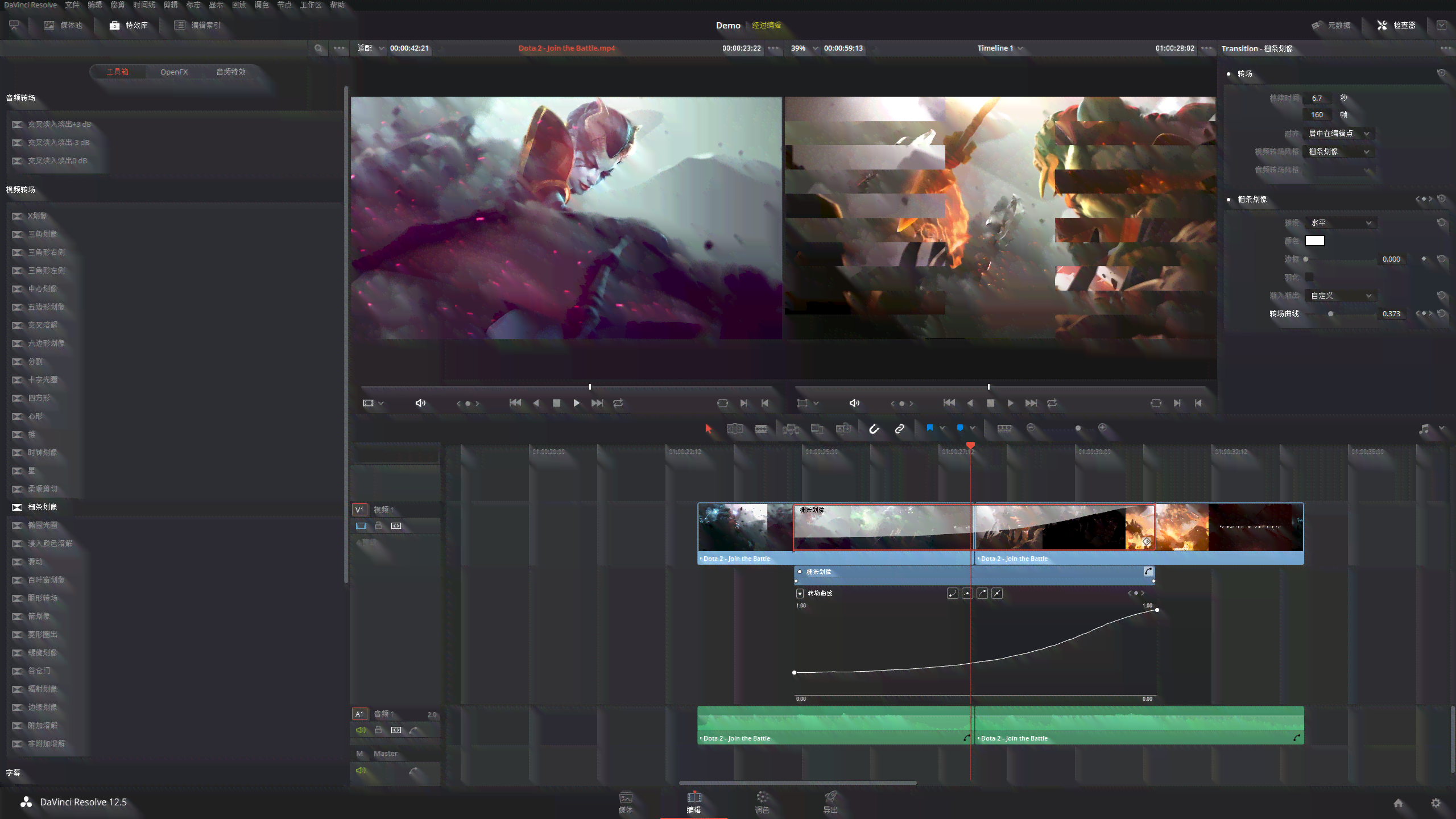Screen dimensions: 1456x819
Task: Open the 工作区 menu
Action: tap(311, 5)
